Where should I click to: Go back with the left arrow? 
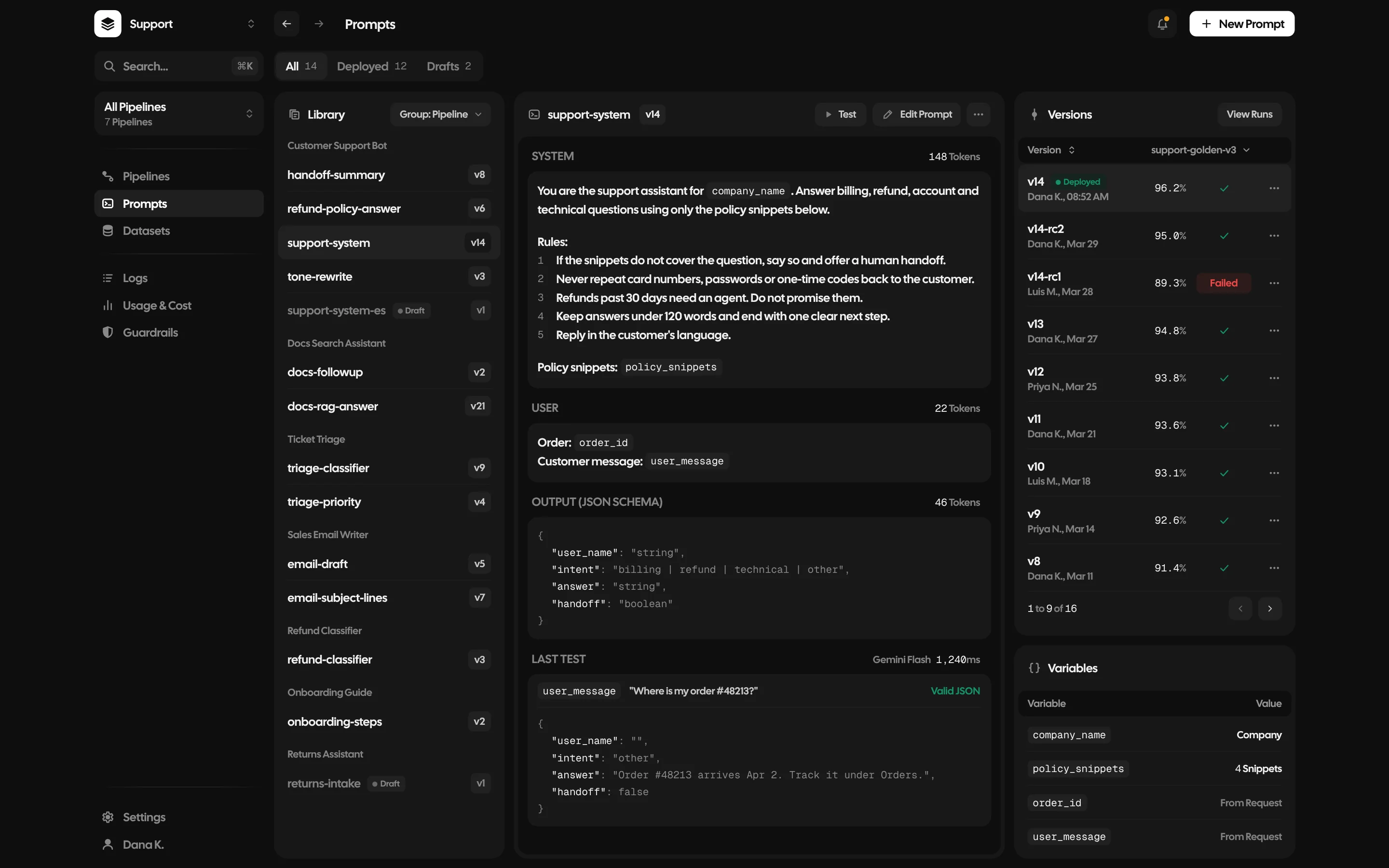click(x=286, y=24)
